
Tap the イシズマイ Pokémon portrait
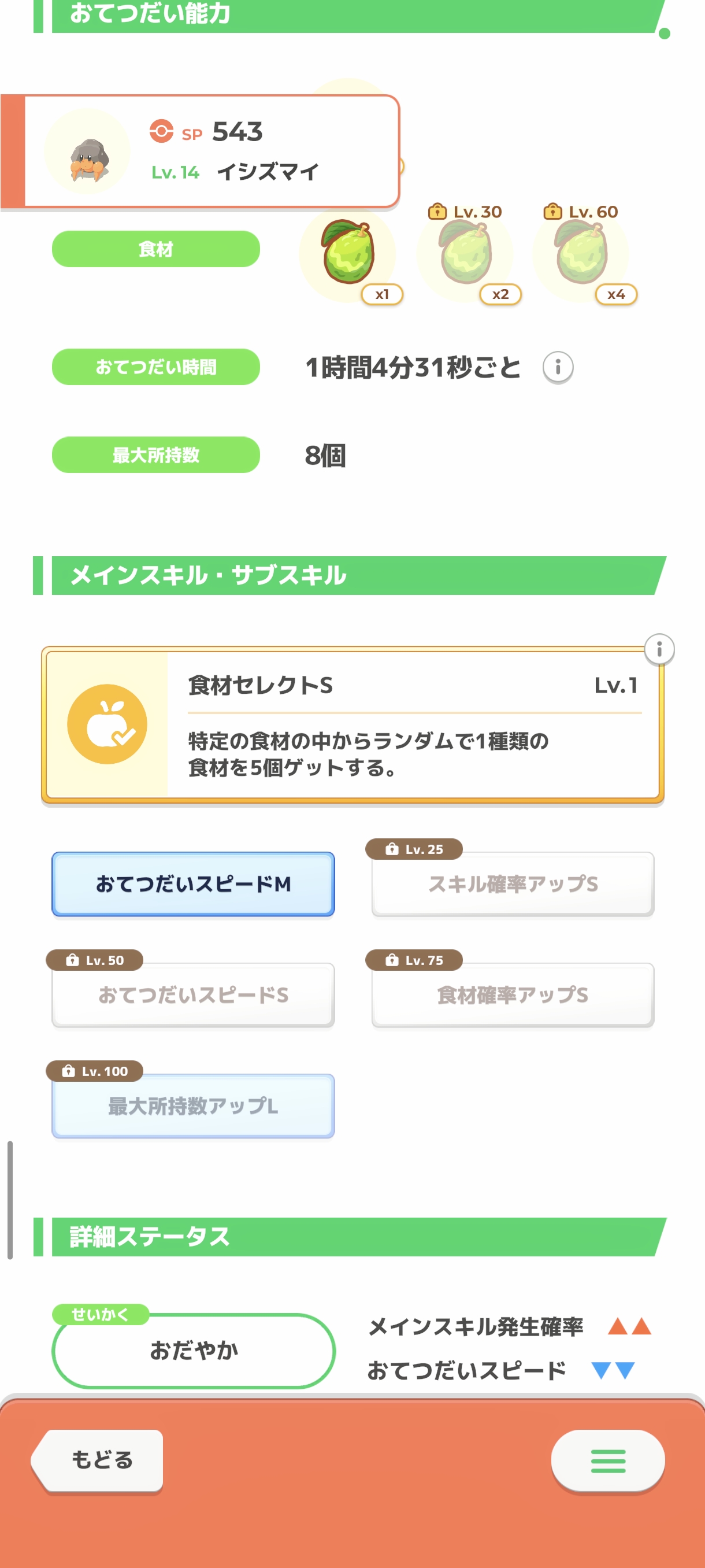[x=88, y=152]
